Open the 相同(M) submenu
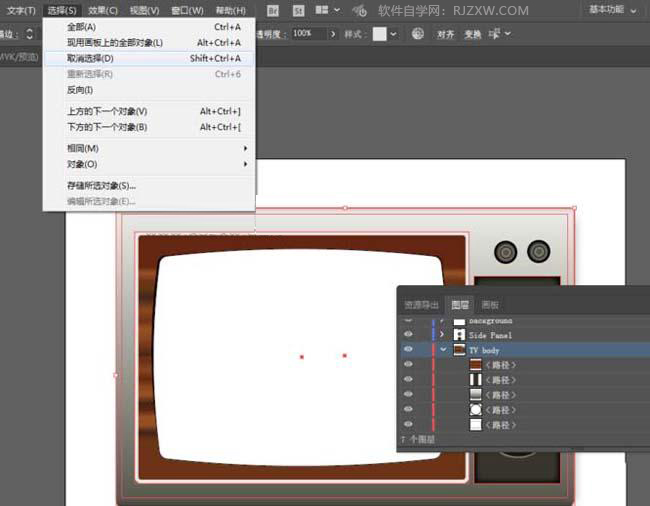The width and height of the screenshot is (650, 506). (x=83, y=148)
